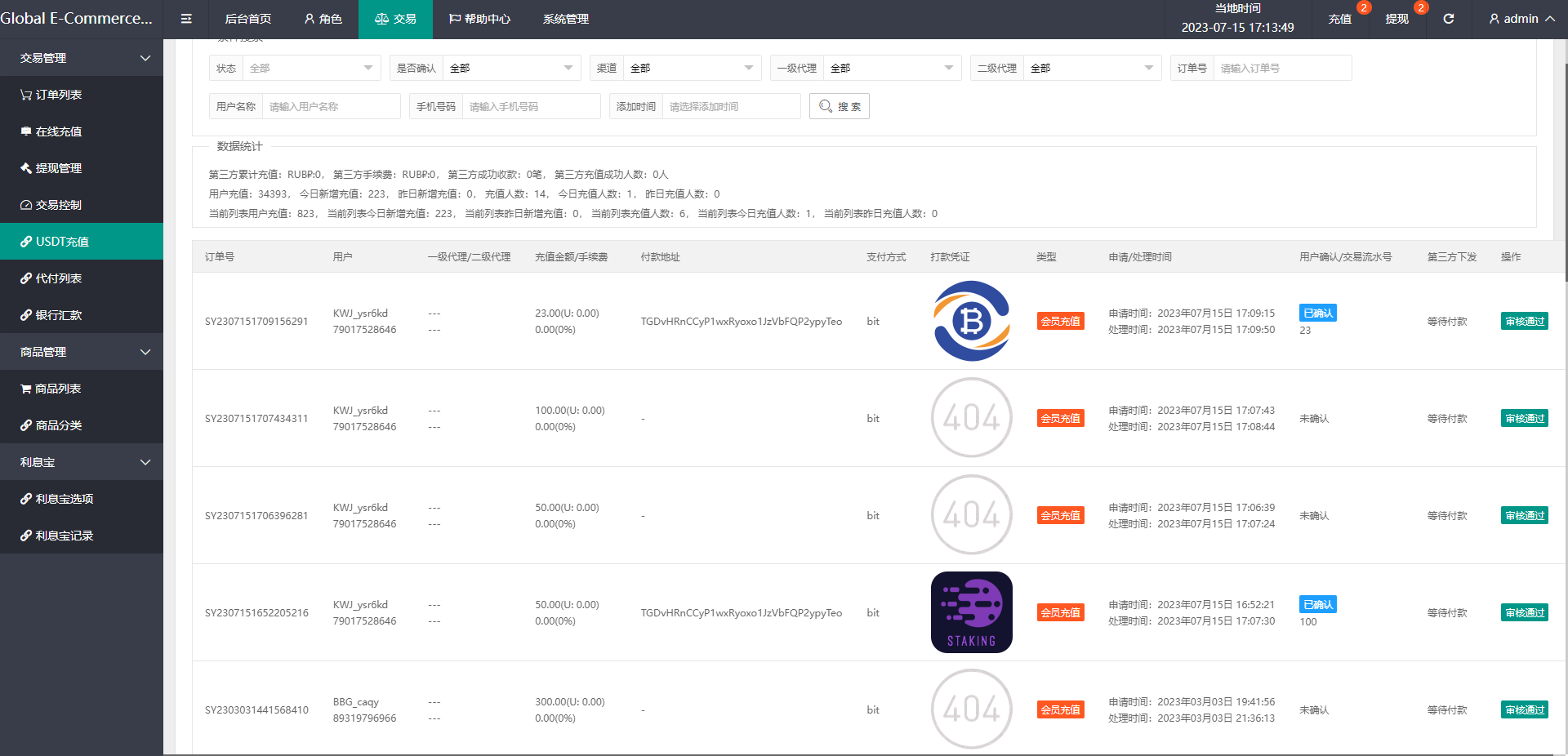Open 订单列表 in the sidebar
Viewport: 1568px width, 756px height.
point(59,95)
